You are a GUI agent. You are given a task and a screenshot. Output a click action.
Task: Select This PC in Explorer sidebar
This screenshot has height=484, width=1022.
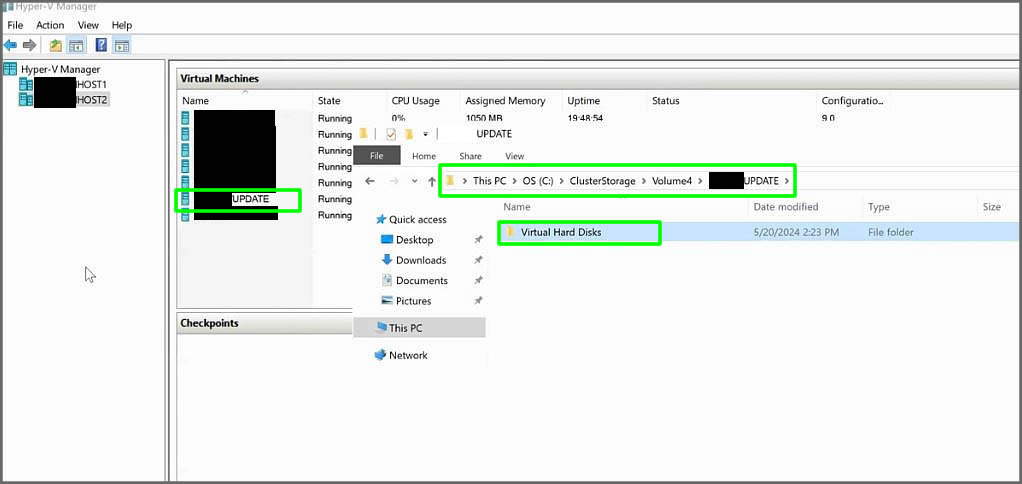[419, 328]
